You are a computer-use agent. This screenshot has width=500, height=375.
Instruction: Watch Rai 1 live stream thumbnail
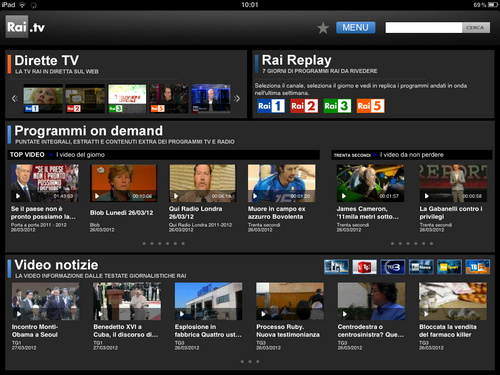click(43, 99)
